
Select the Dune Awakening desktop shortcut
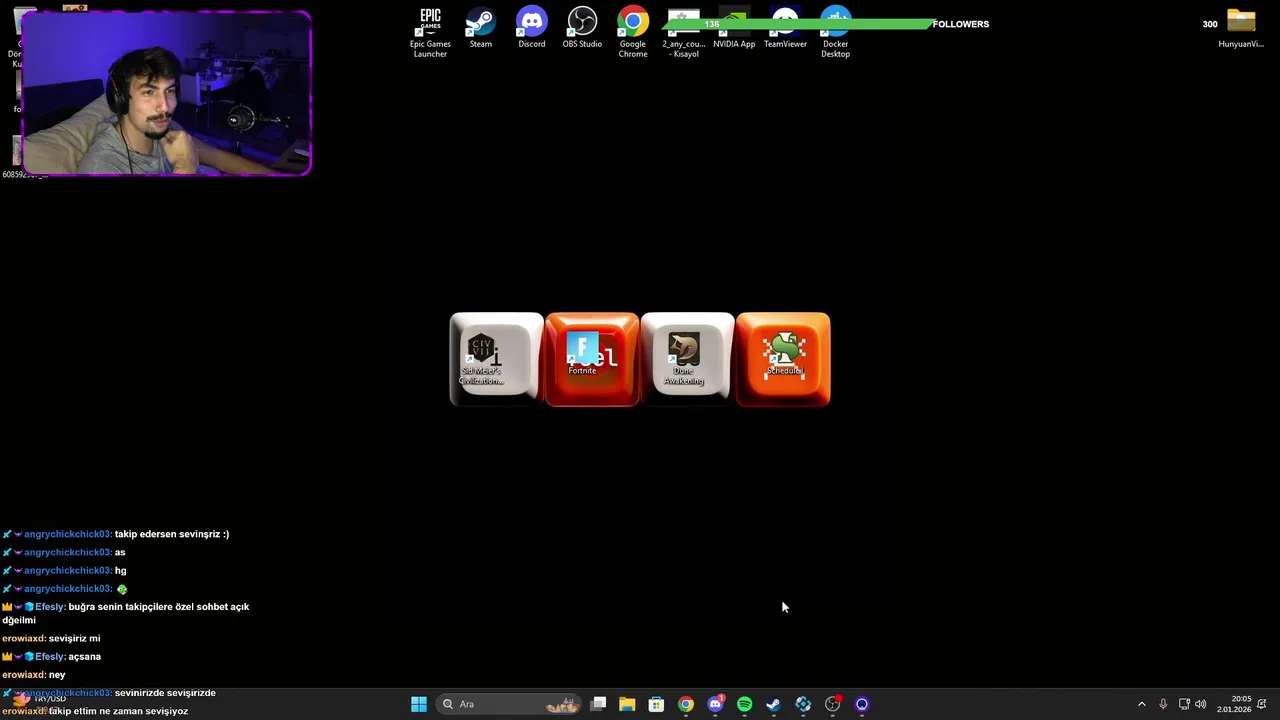(684, 360)
